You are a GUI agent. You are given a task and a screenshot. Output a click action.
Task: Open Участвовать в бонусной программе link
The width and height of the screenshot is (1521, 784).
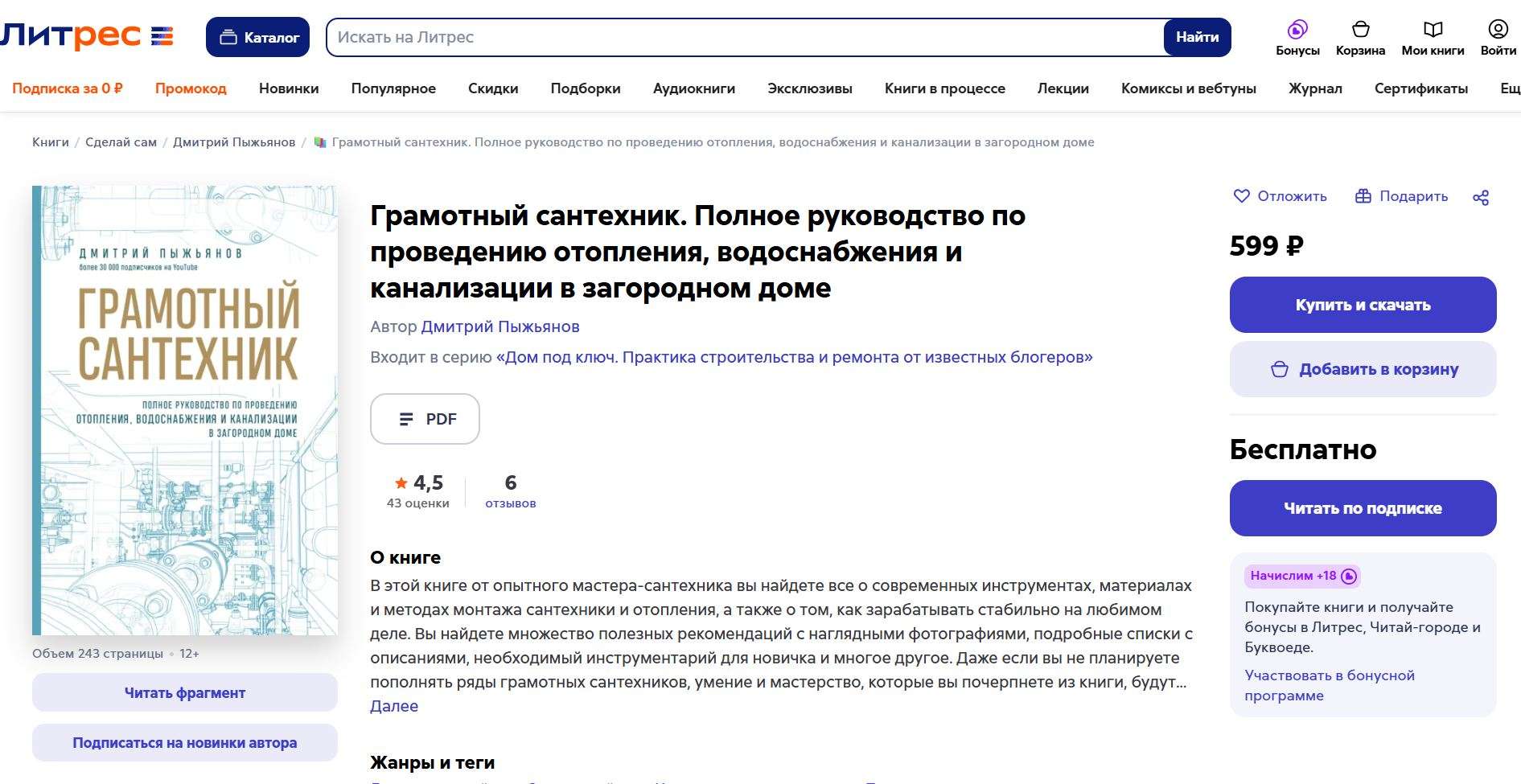1330,685
